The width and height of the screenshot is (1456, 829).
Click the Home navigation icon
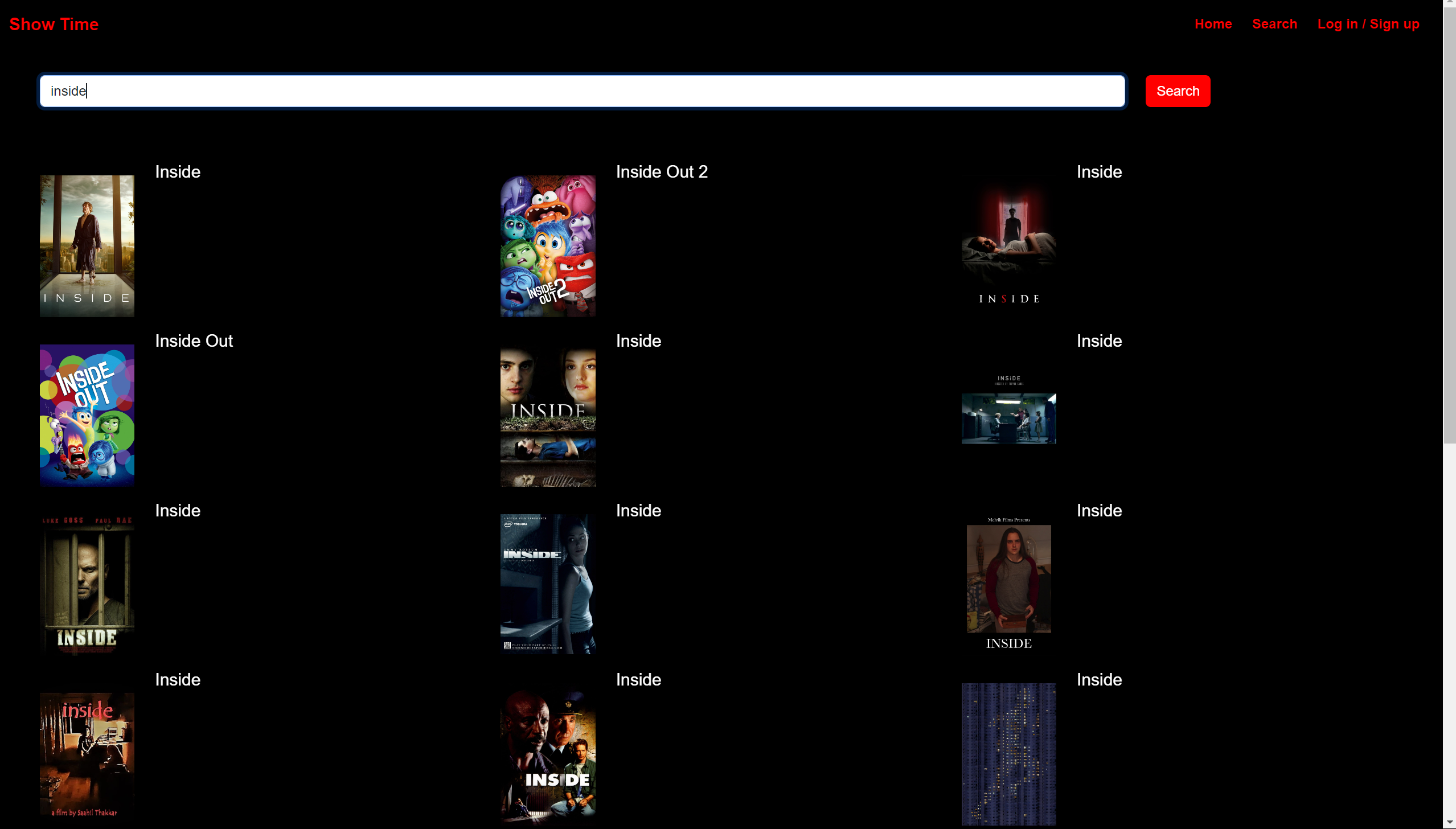tap(1214, 24)
